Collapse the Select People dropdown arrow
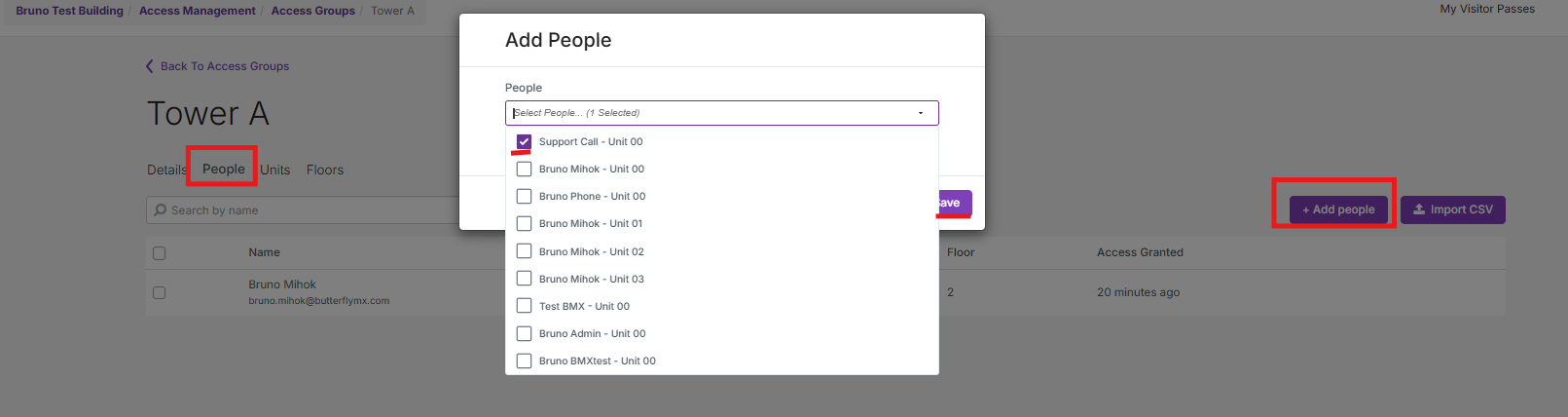 [921, 113]
